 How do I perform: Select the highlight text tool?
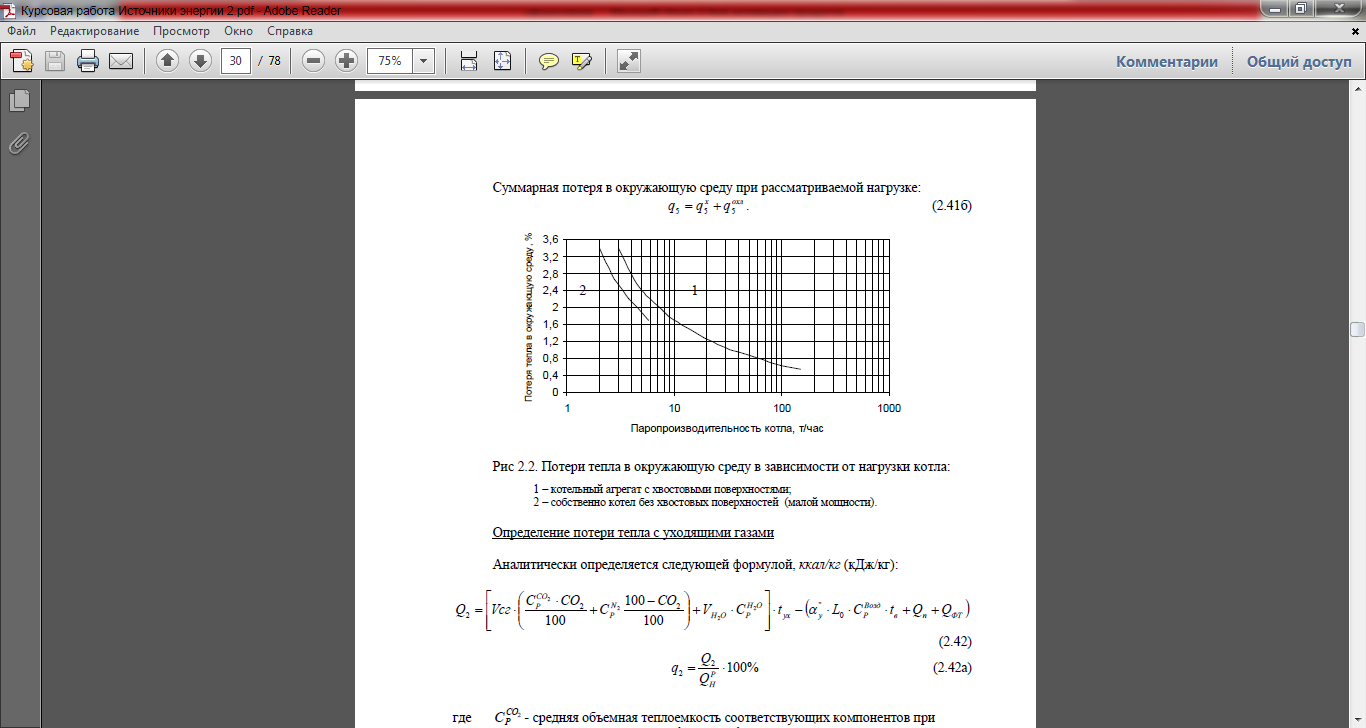coord(582,61)
